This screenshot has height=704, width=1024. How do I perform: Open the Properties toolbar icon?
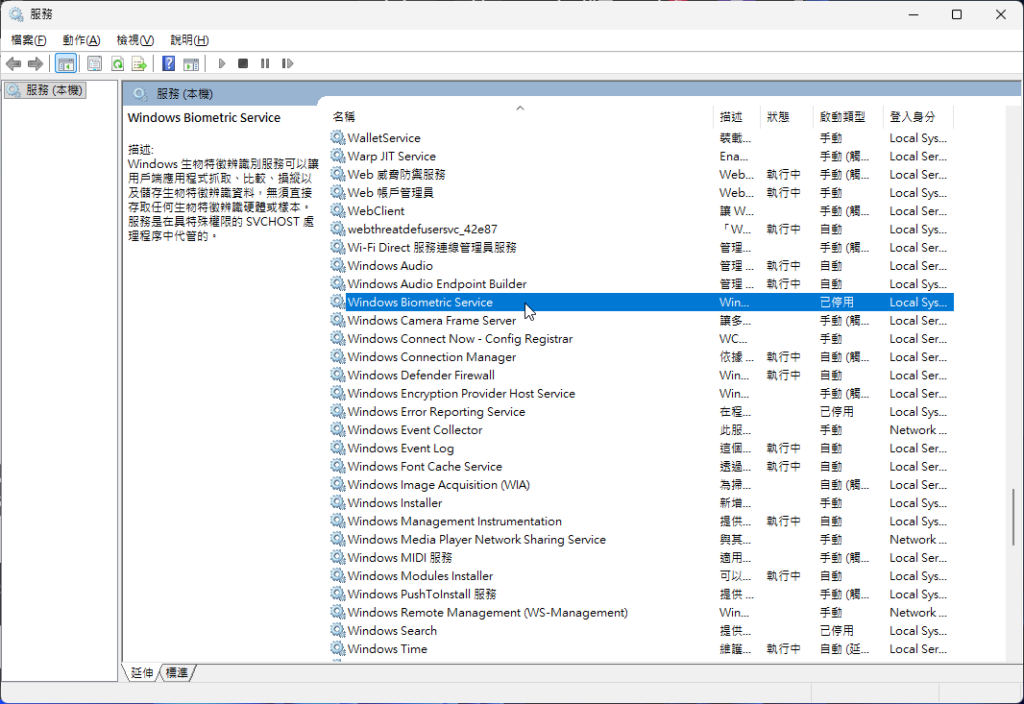(x=94, y=64)
